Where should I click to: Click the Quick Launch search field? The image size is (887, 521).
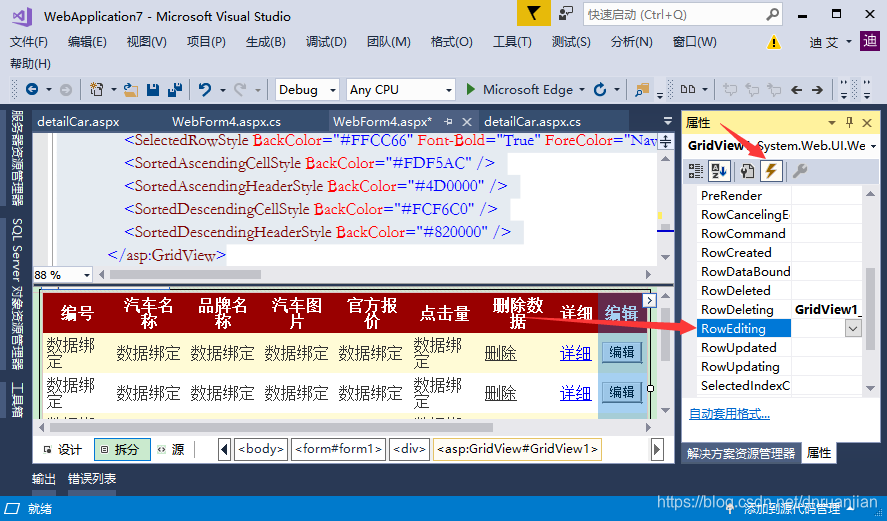(674, 15)
